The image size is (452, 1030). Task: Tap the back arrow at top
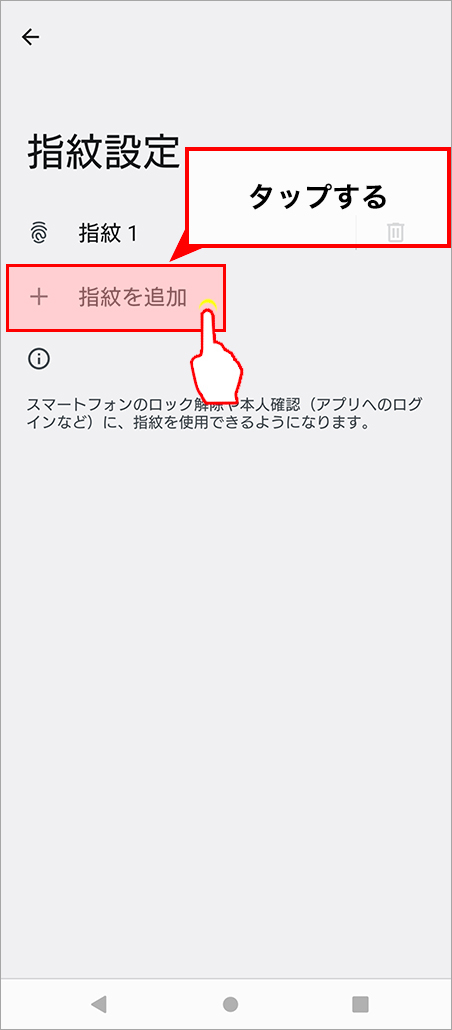pyautogui.click(x=30, y=37)
